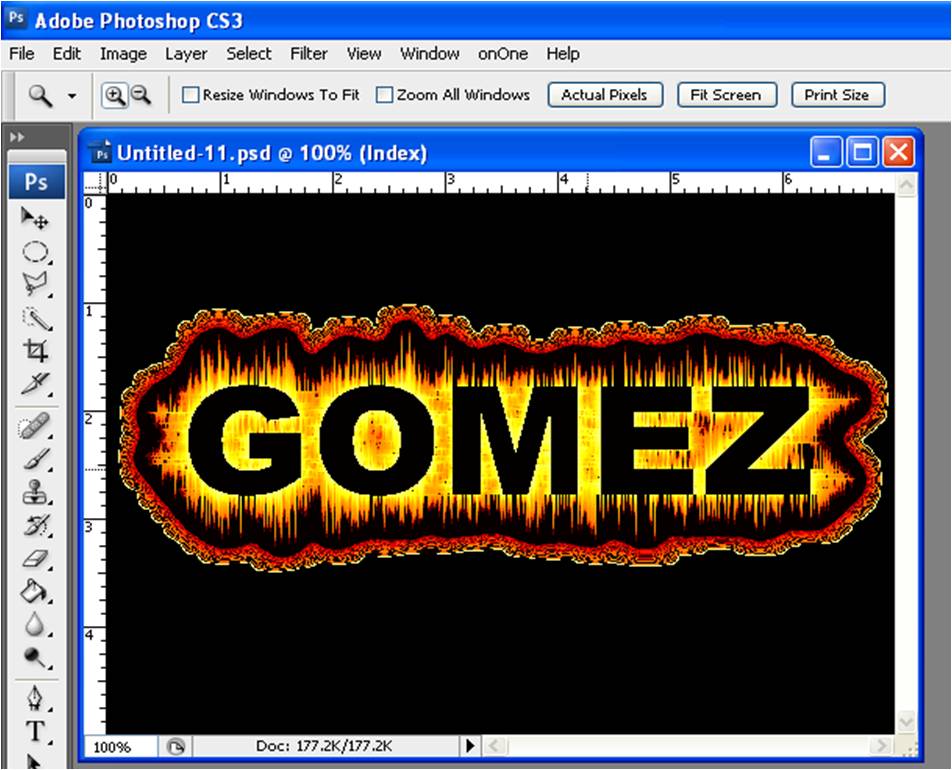The image size is (952, 770).
Task: Select the Elliptical Marquee tool
Action: click(35, 252)
